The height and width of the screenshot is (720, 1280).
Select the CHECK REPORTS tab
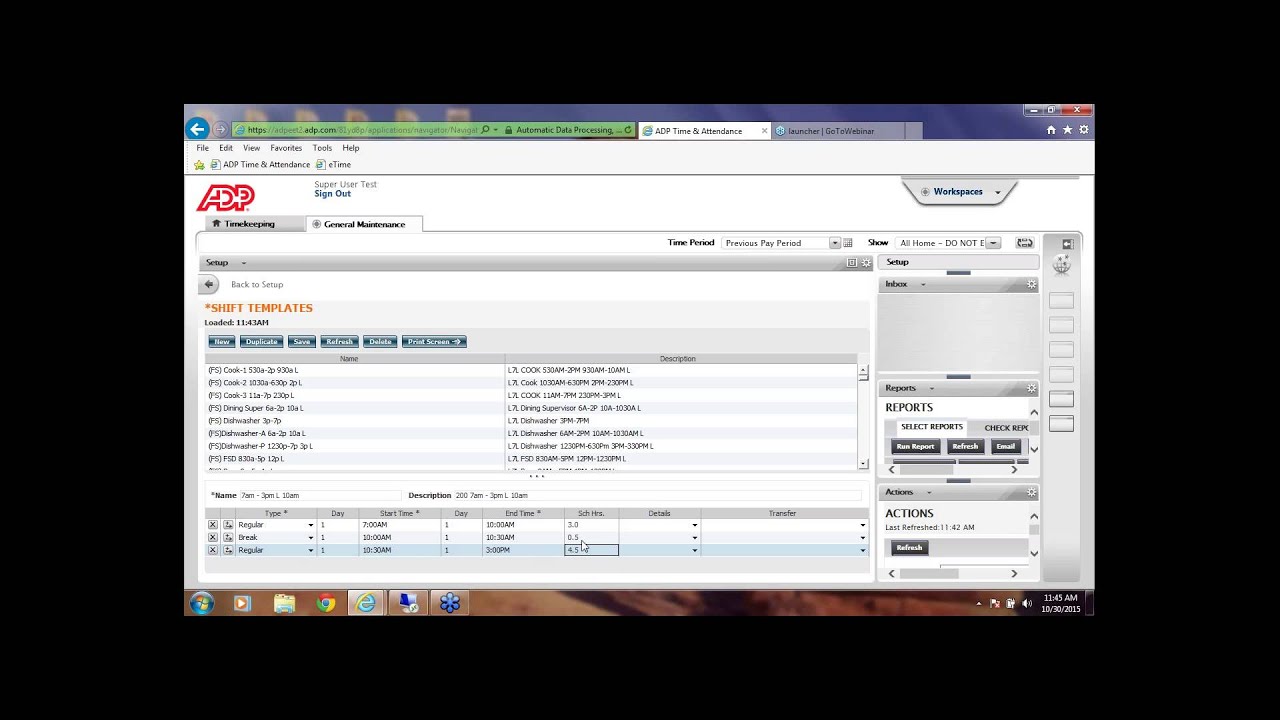[x=1006, y=428]
